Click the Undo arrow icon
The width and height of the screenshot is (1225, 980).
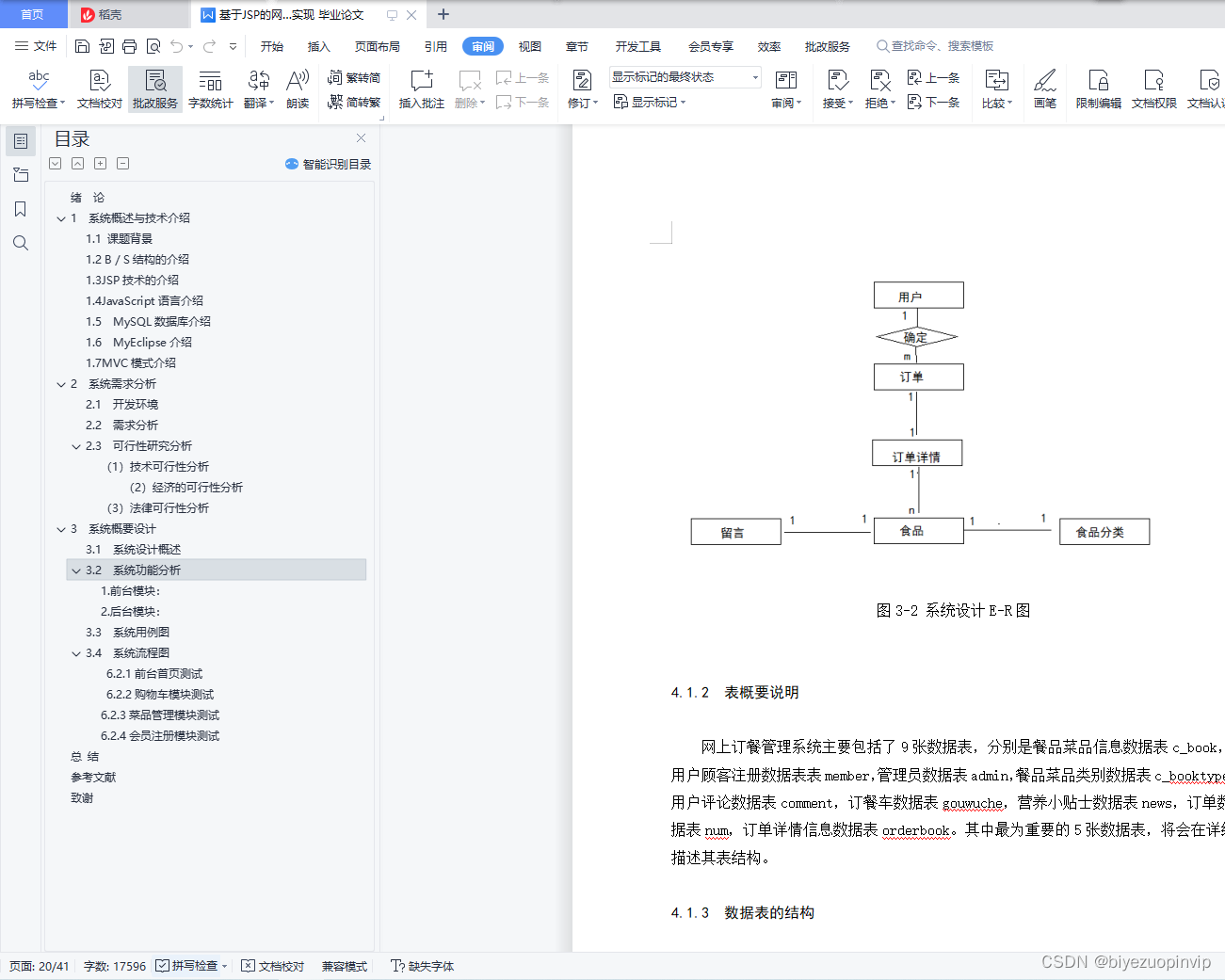(x=176, y=46)
